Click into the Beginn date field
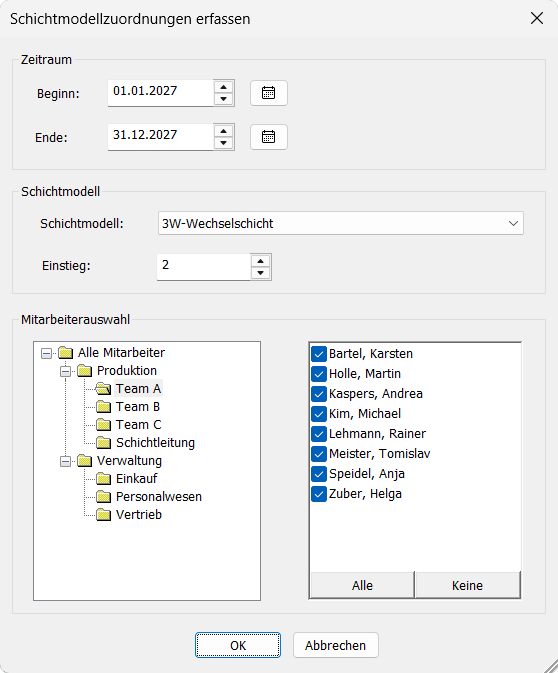The width and height of the screenshot is (558, 673). coord(161,93)
